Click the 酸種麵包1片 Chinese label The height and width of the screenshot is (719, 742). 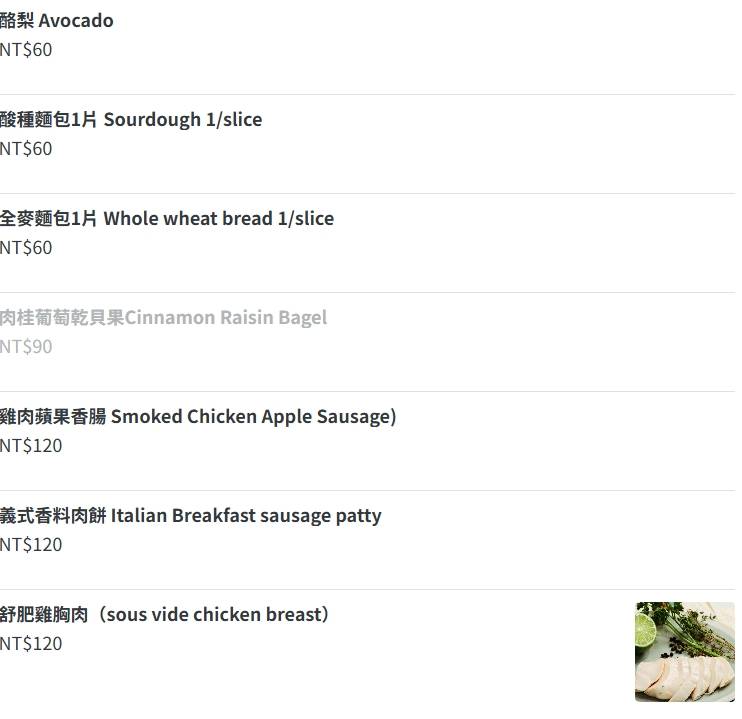[49, 120]
